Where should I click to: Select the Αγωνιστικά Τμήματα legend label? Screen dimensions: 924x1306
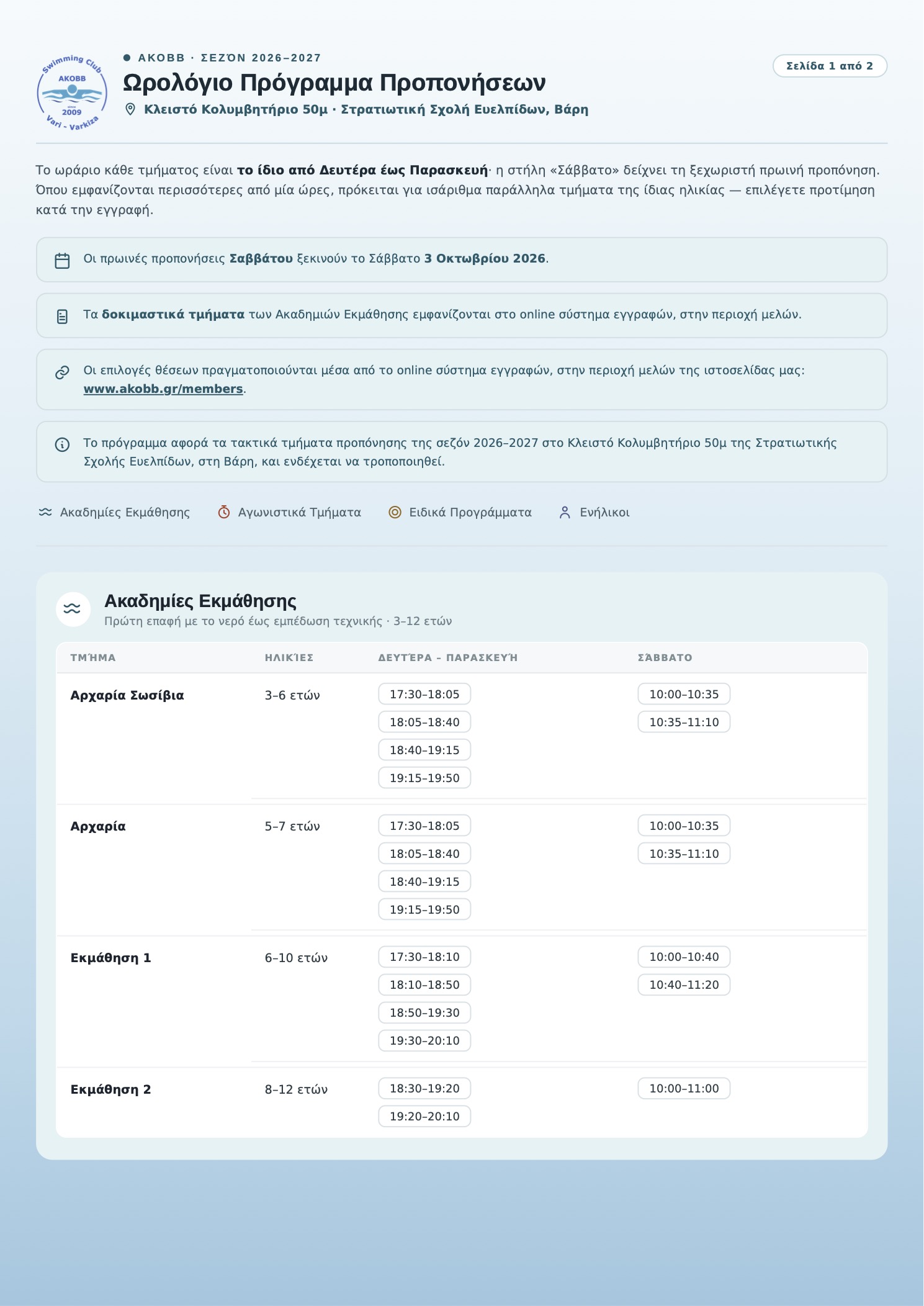pos(300,512)
